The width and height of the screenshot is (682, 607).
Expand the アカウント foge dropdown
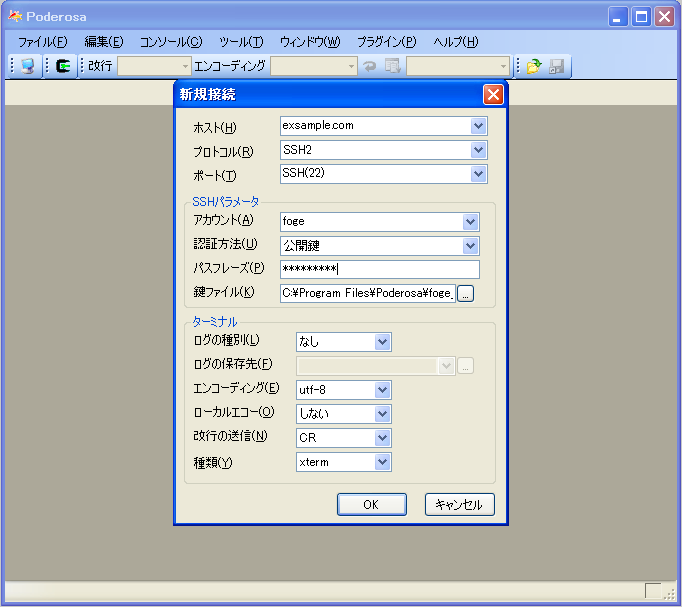(470, 222)
